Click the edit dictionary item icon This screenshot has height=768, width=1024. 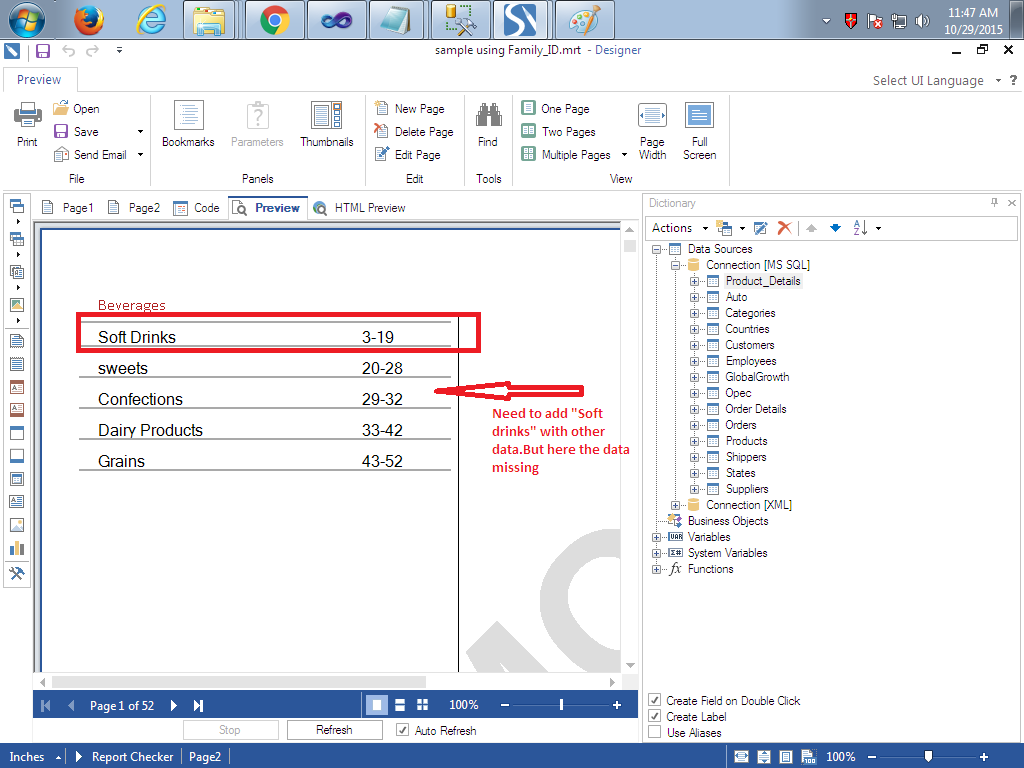pyautogui.click(x=760, y=228)
